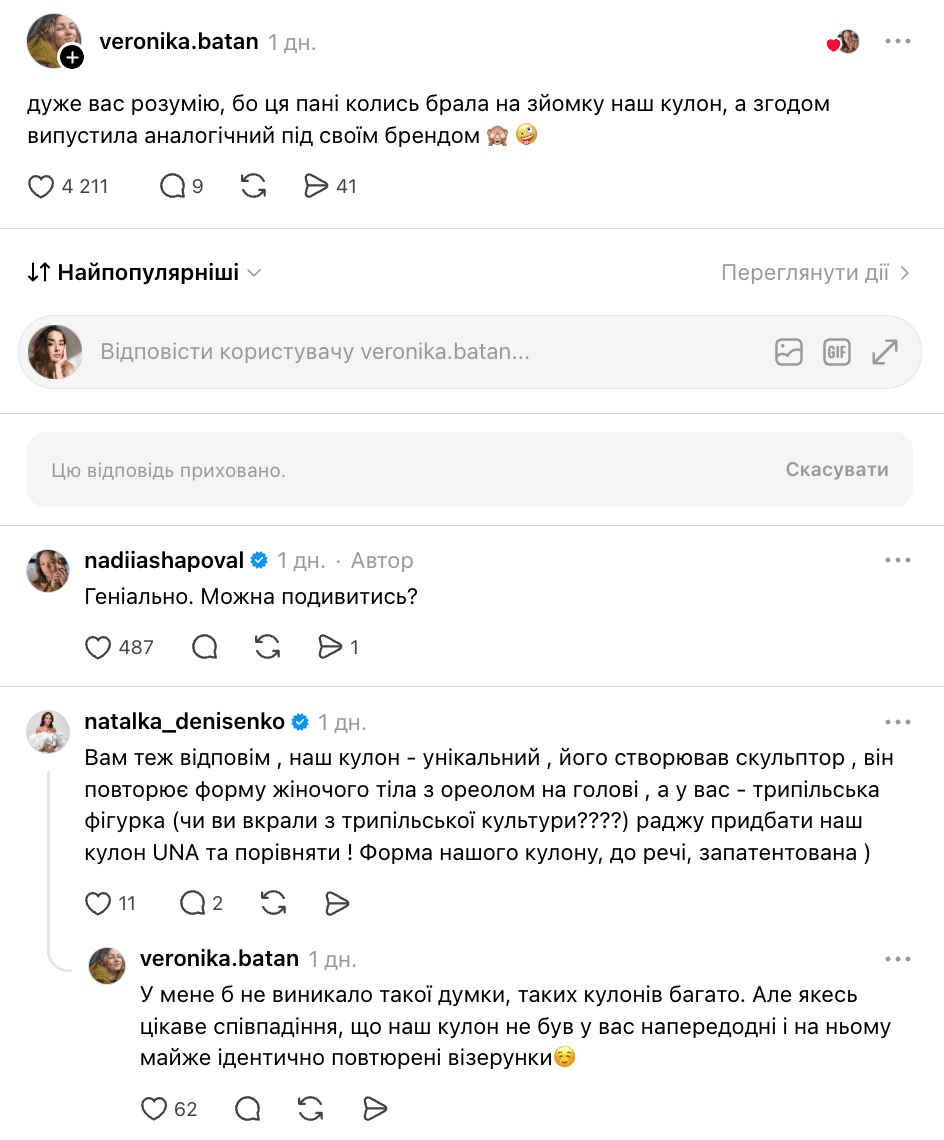This screenshot has height=1140, width=944.
Task: Open the Найпопулярніші sort dropdown
Action: click(x=144, y=273)
